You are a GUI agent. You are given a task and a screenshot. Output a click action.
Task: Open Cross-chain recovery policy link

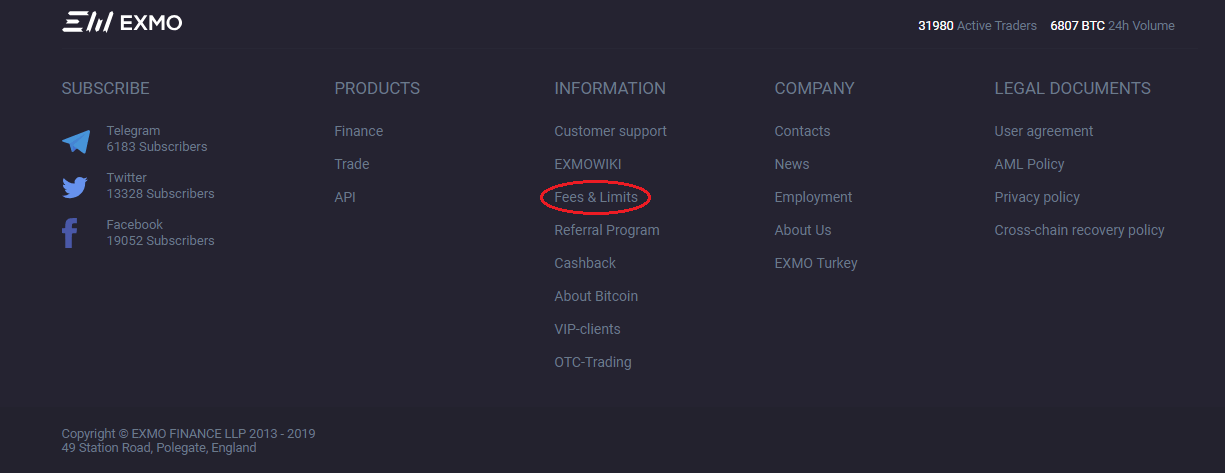click(1079, 230)
